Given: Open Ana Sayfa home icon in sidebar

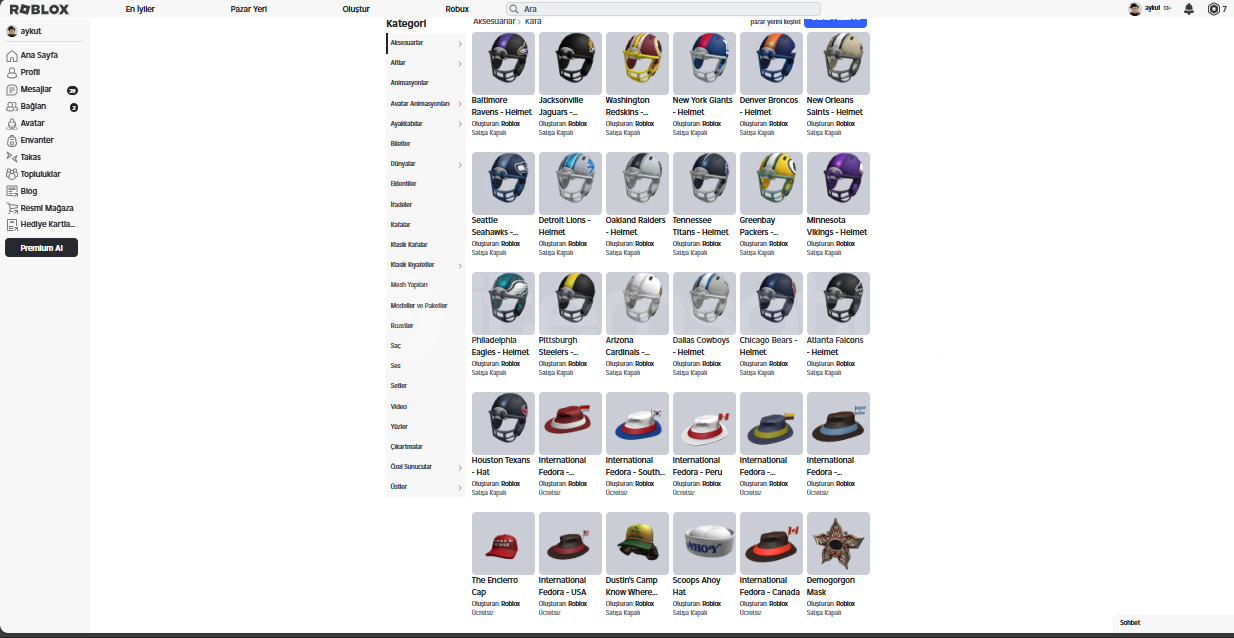Looking at the screenshot, I should click(12, 55).
